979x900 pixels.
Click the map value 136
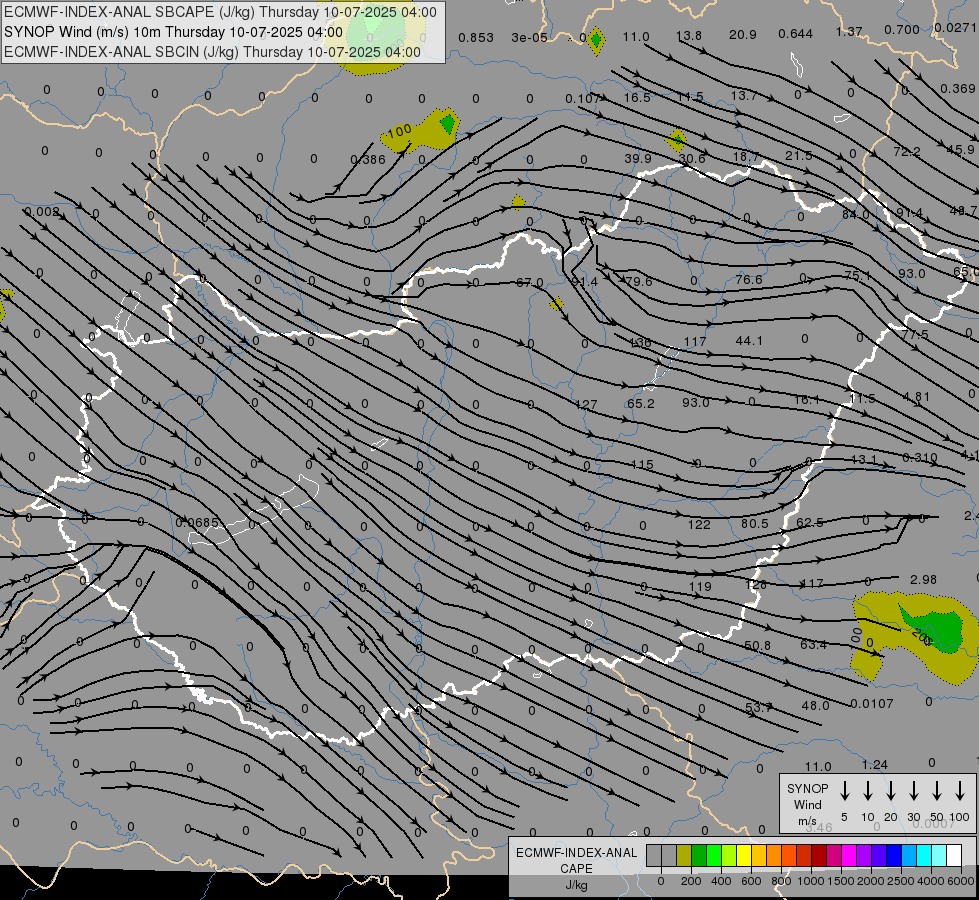pyautogui.click(x=641, y=343)
